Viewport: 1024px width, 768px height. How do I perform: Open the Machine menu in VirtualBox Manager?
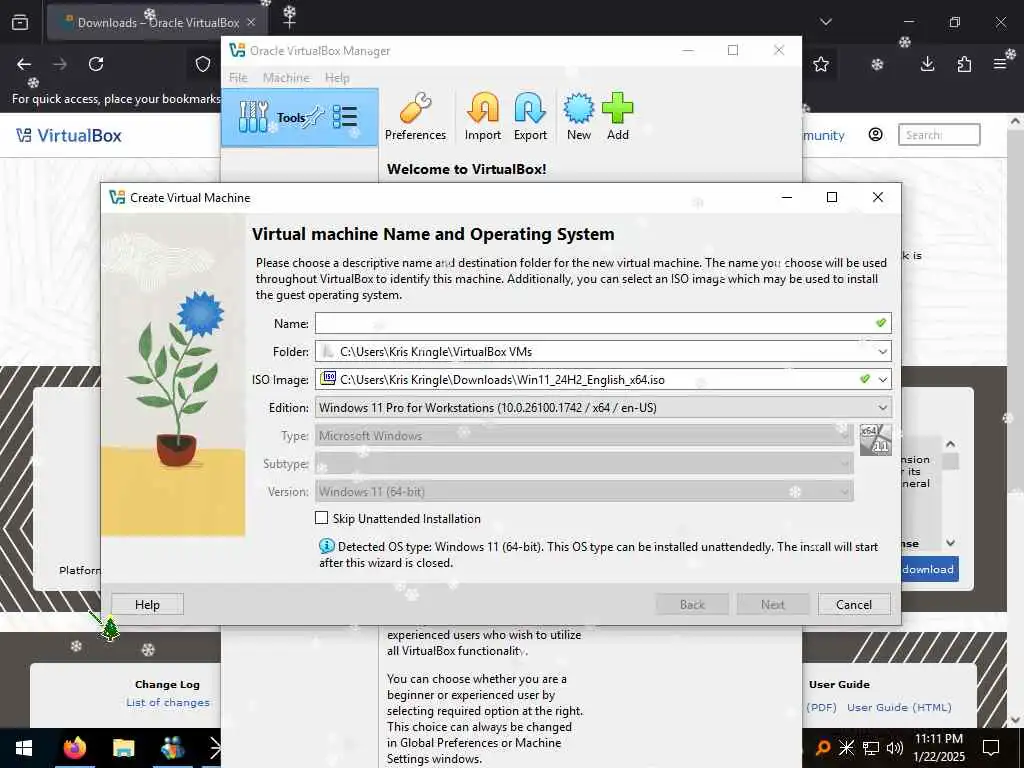coord(286,78)
